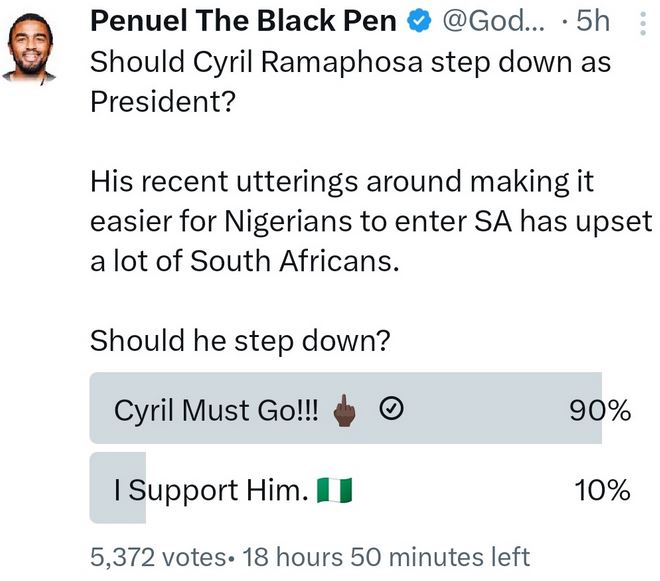Open the three-dot more options menu
660x581 pixels.
(x=641, y=24)
